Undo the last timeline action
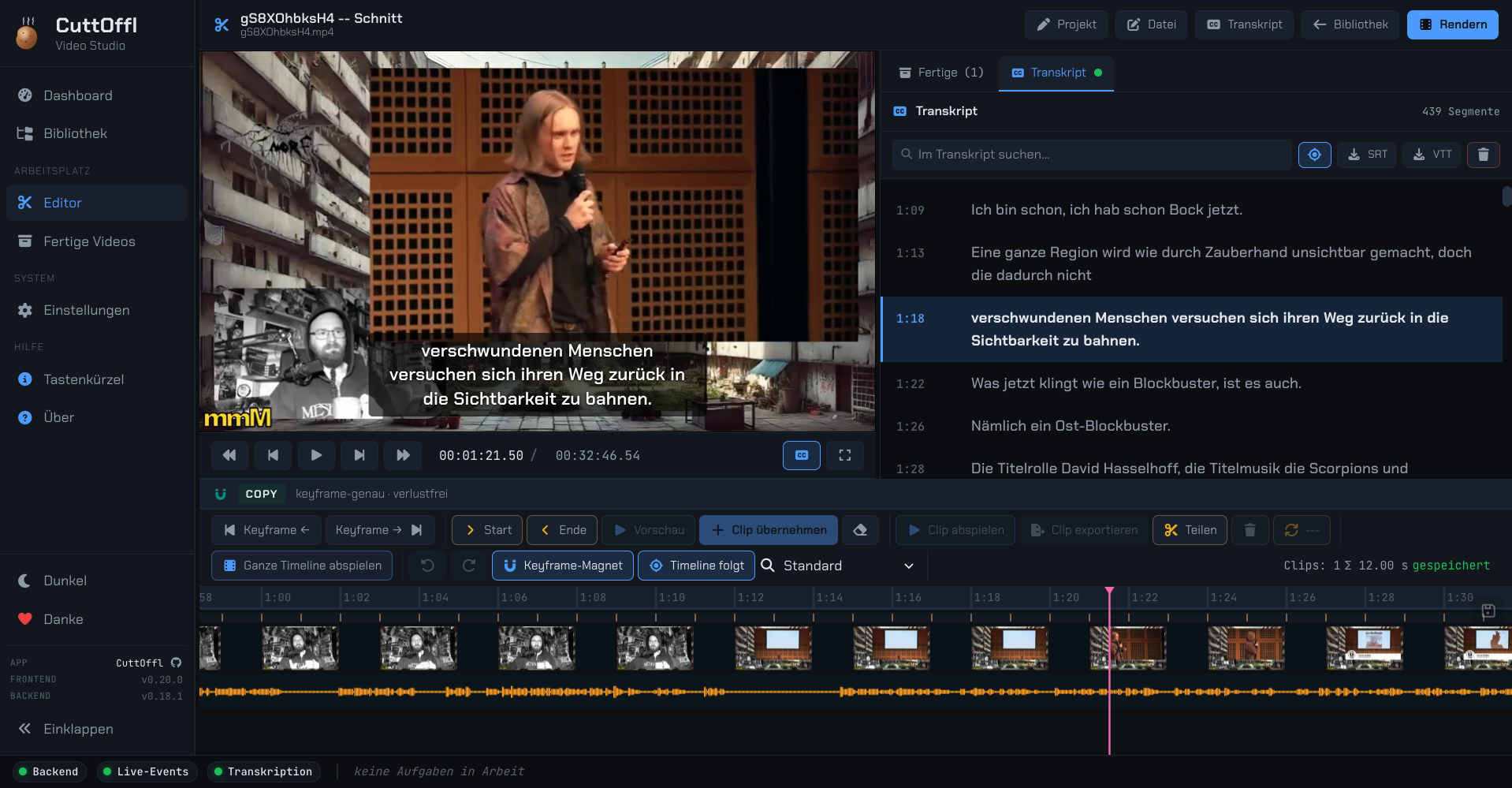1512x788 pixels. pos(428,566)
